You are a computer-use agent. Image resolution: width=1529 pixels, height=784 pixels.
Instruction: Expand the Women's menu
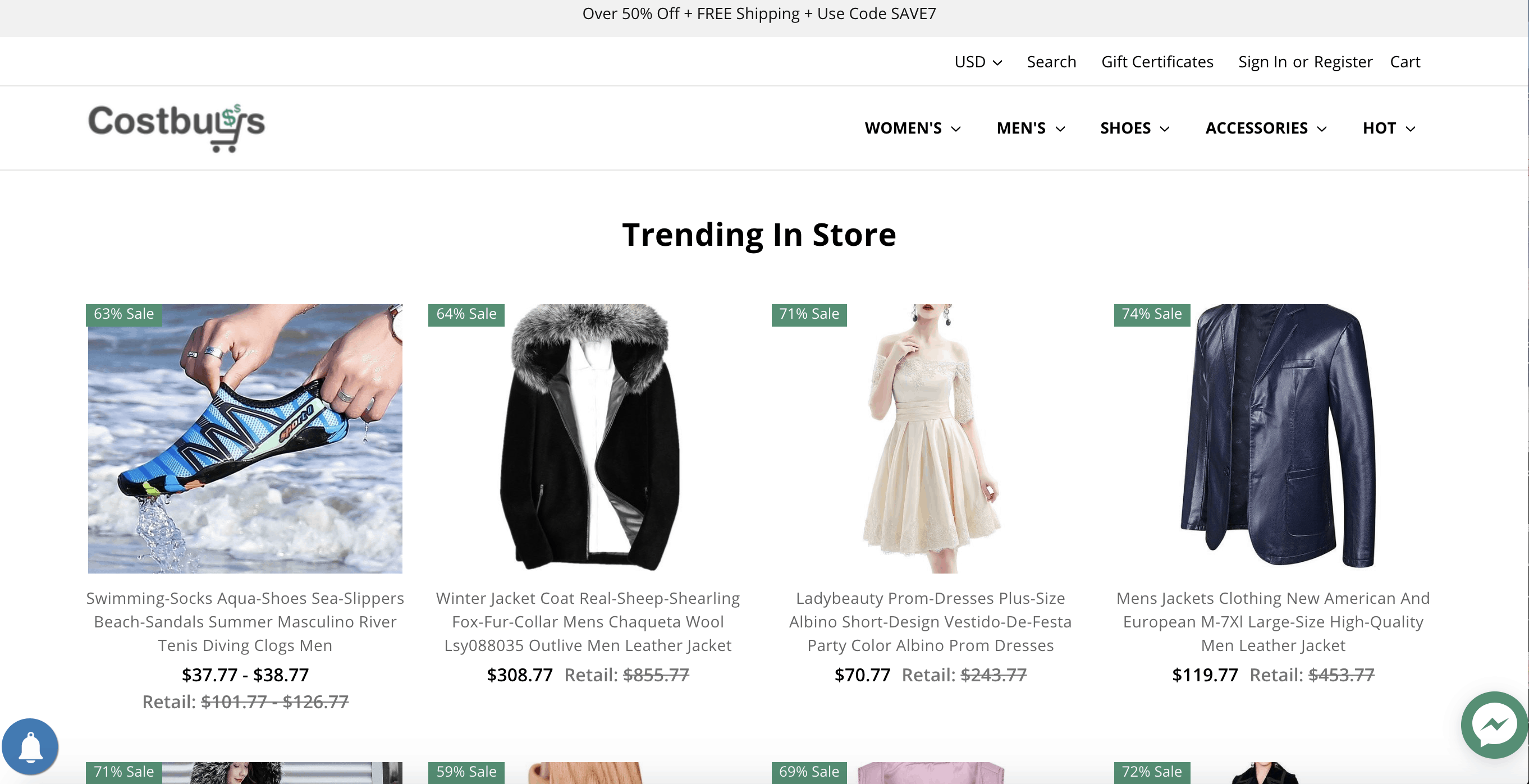pos(912,128)
